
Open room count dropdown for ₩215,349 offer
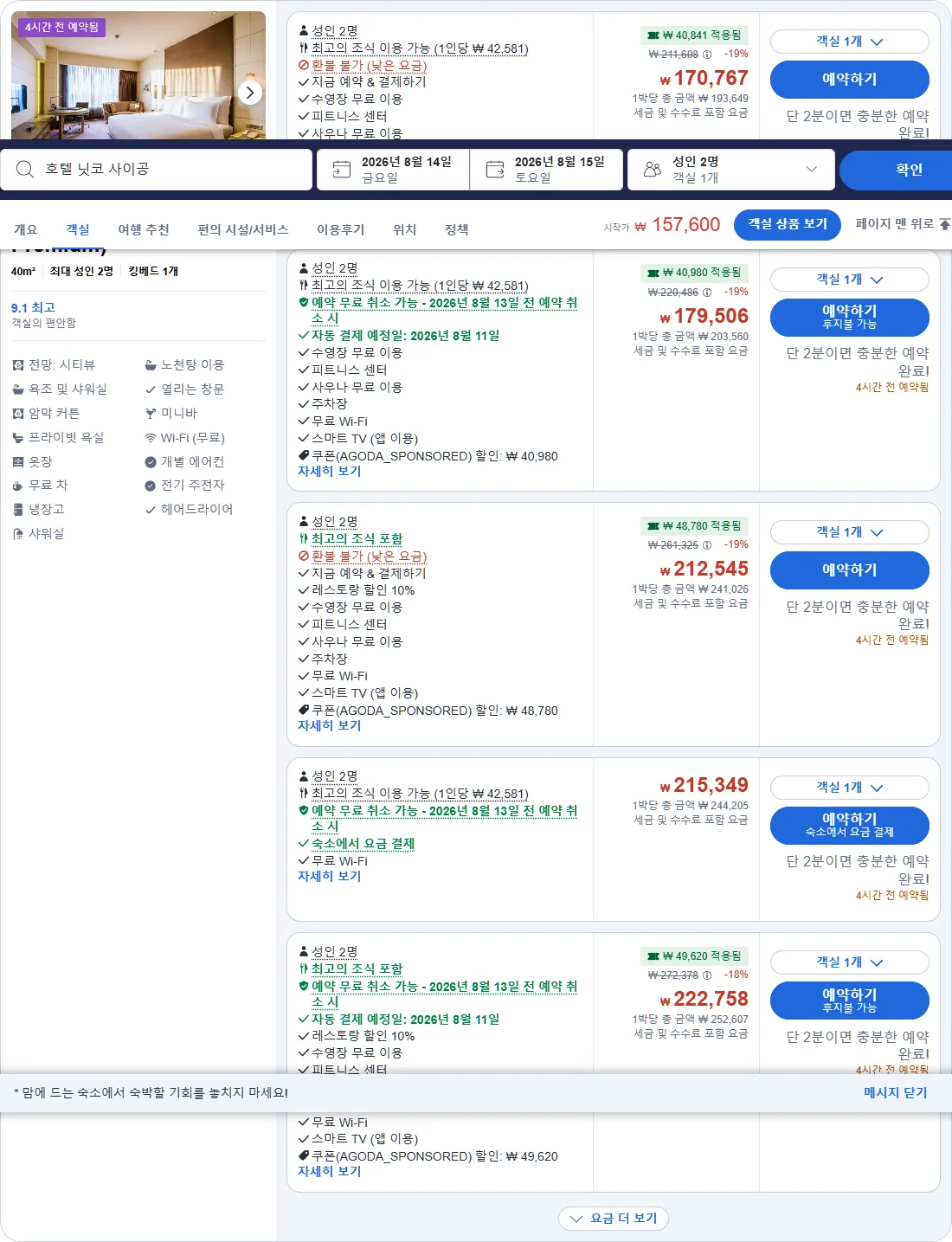click(849, 788)
